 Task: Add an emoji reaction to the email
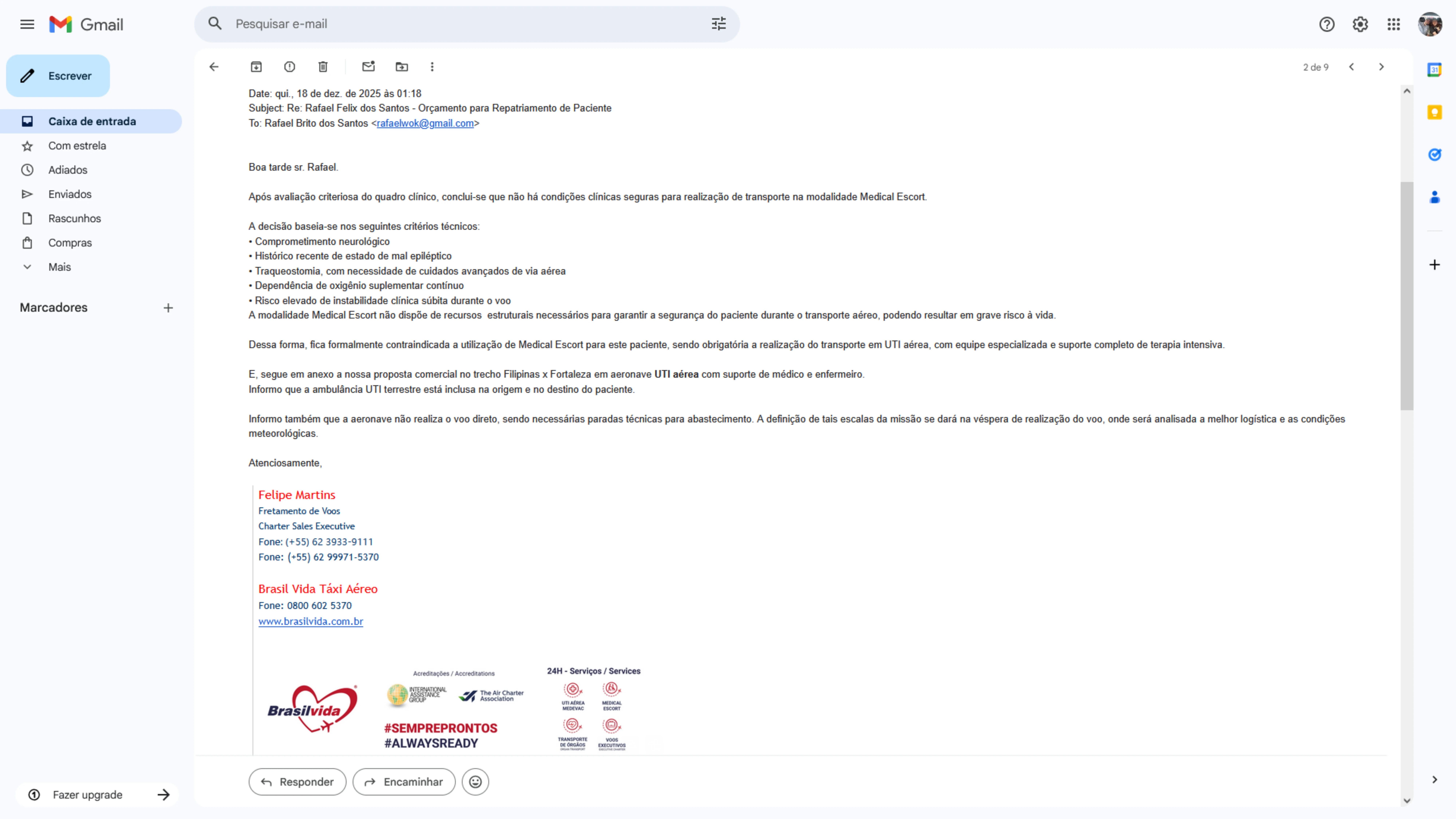pos(475,782)
